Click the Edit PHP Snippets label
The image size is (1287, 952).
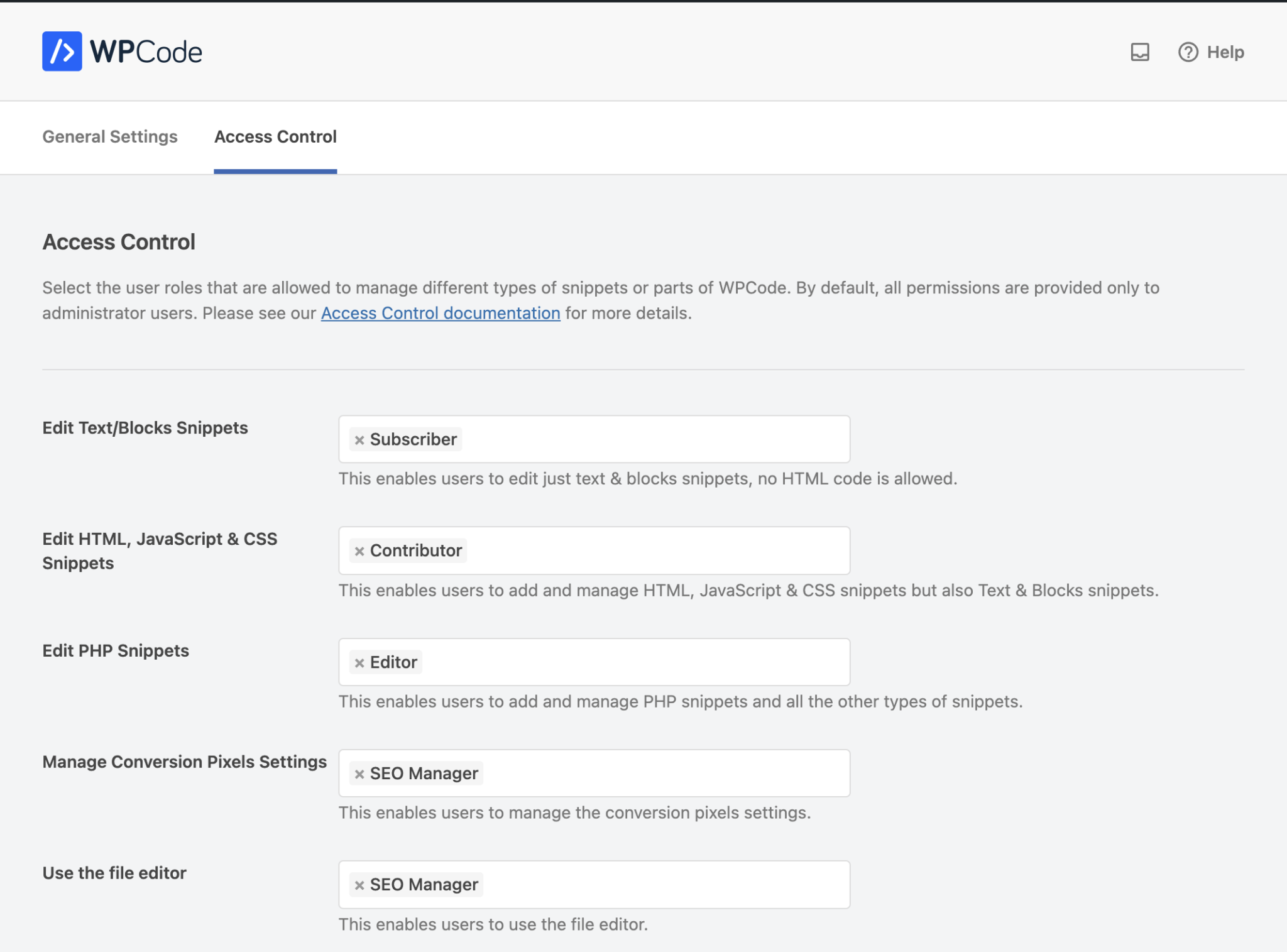tap(115, 650)
